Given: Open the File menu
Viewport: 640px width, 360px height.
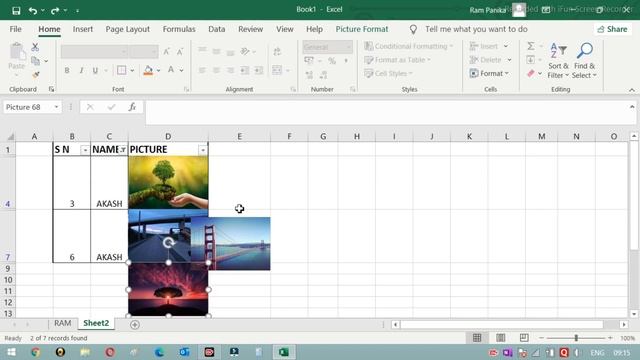Looking at the screenshot, I should [x=16, y=29].
